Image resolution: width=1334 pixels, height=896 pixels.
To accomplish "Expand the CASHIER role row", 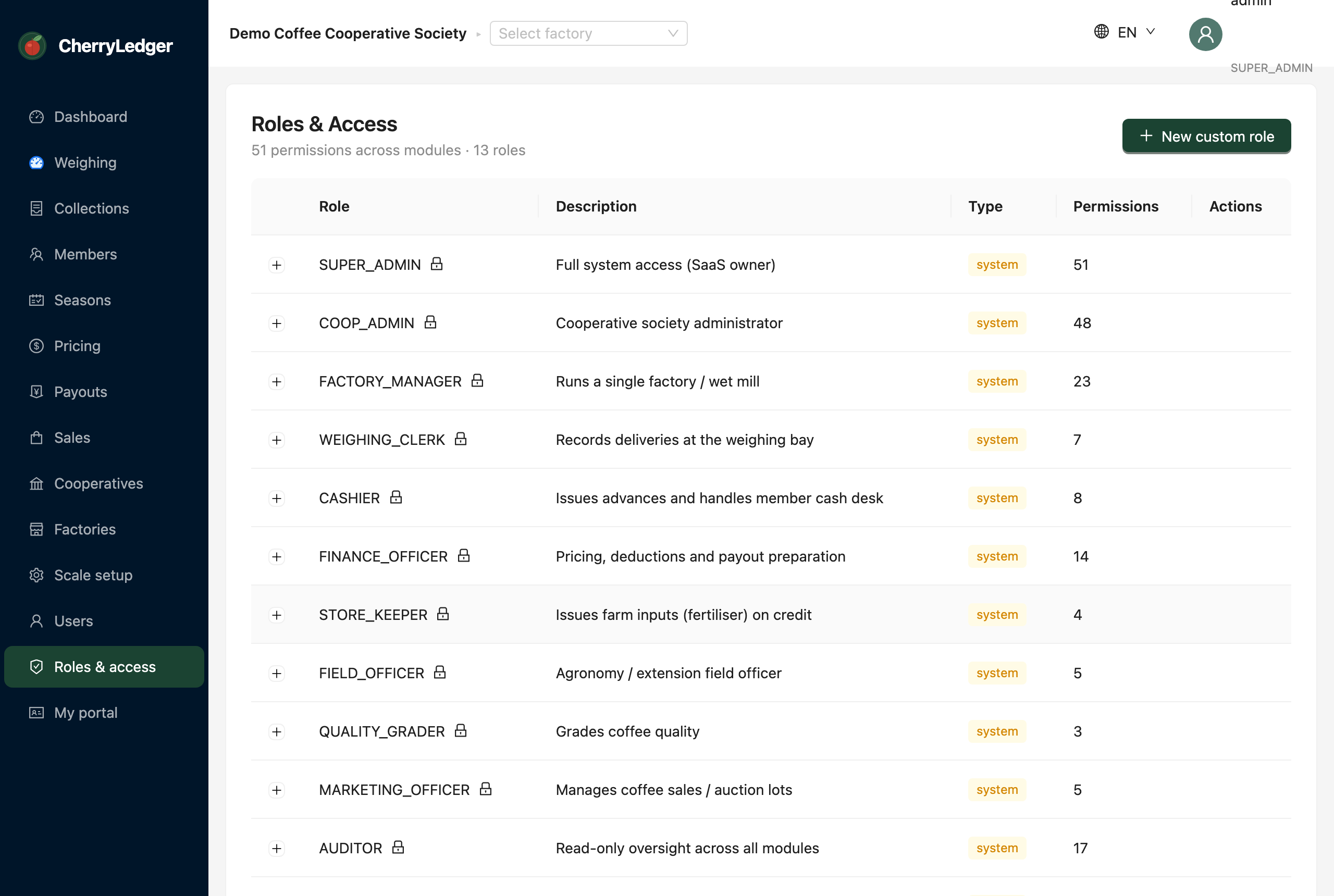I will pyautogui.click(x=277, y=499).
